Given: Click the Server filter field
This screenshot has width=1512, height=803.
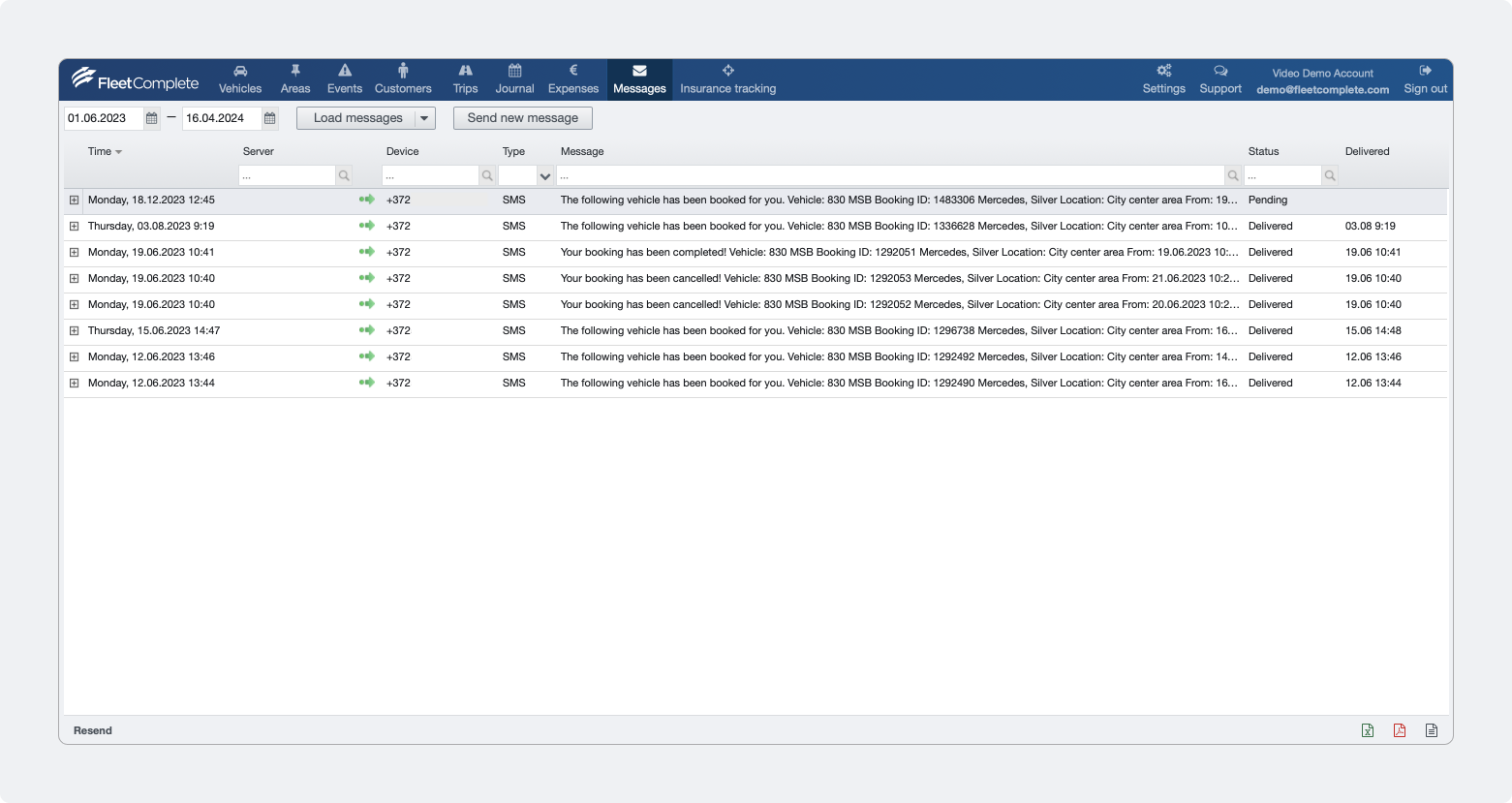Looking at the screenshot, I should [287, 175].
